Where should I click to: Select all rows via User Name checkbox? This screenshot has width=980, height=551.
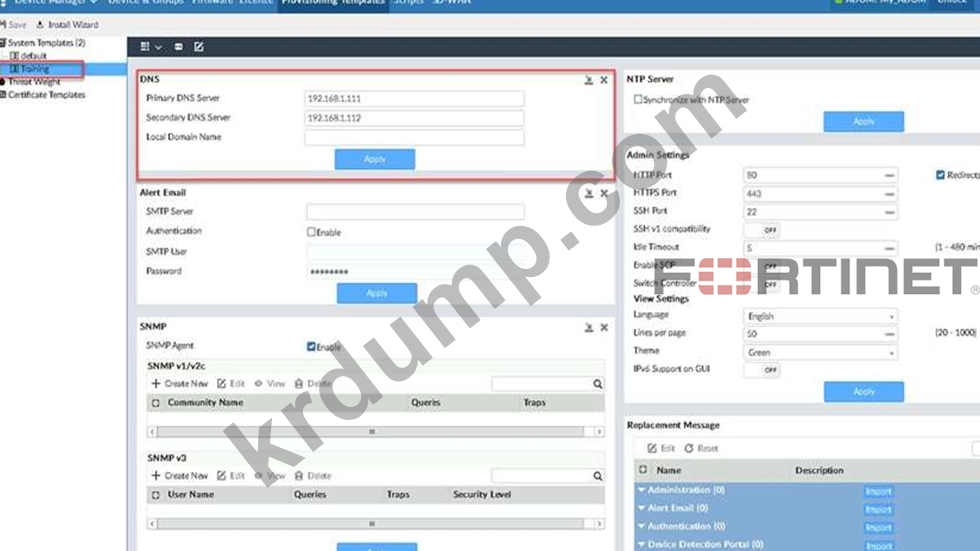click(x=156, y=495)
